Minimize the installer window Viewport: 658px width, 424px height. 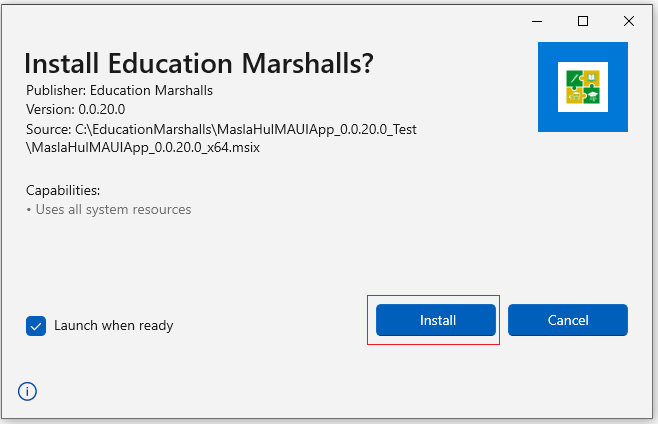[x=537, y=21]
